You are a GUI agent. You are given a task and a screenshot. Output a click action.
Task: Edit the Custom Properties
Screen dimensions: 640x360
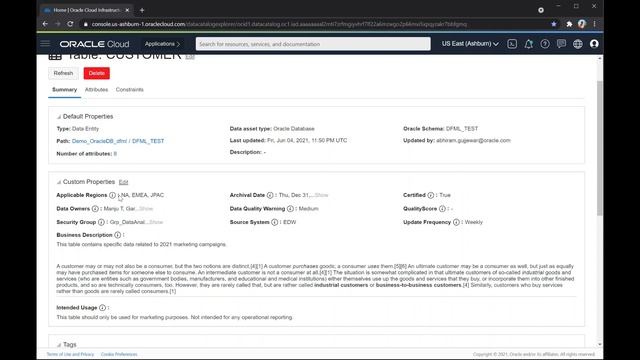(x=123, y=182)
